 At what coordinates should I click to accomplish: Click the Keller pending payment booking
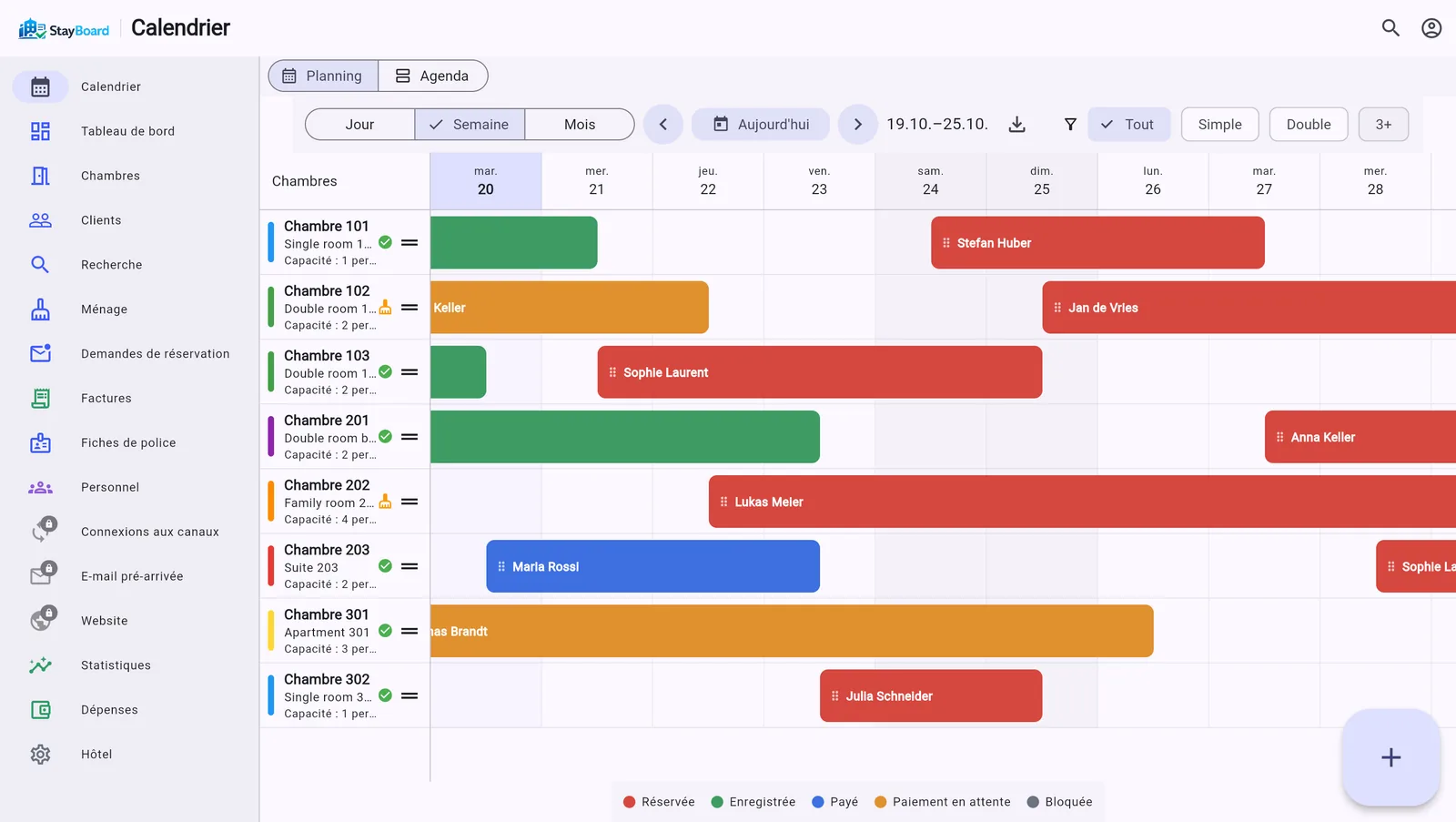point(570,308)
